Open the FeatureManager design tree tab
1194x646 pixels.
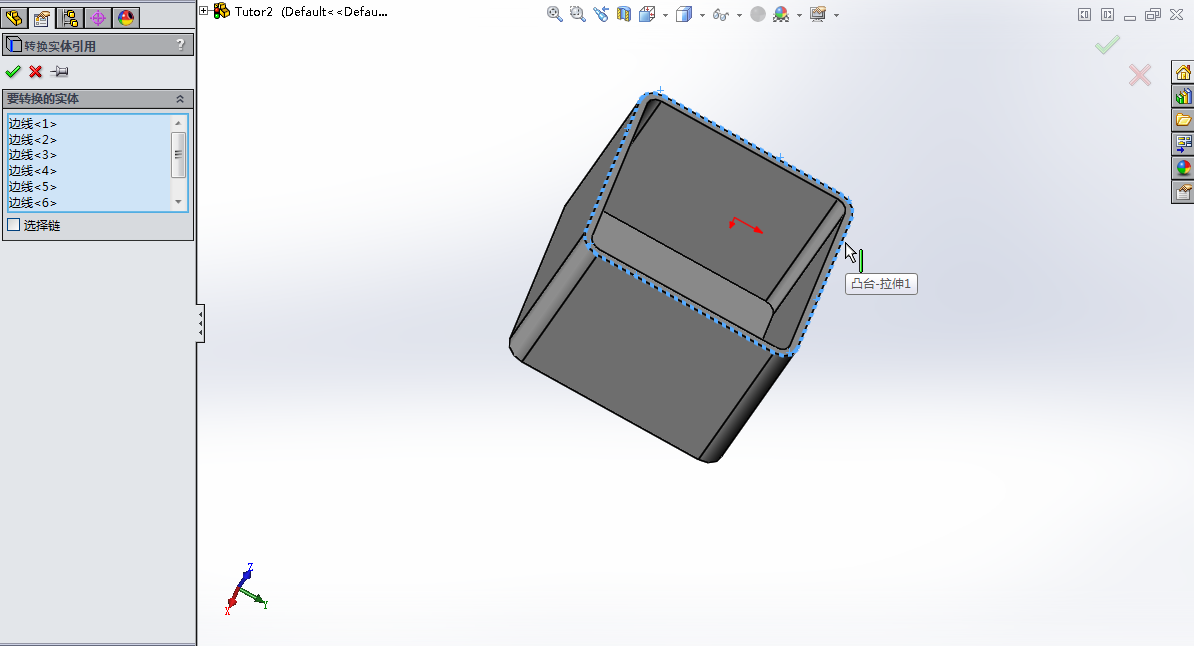pyautogui.click(x=14, y=18)
